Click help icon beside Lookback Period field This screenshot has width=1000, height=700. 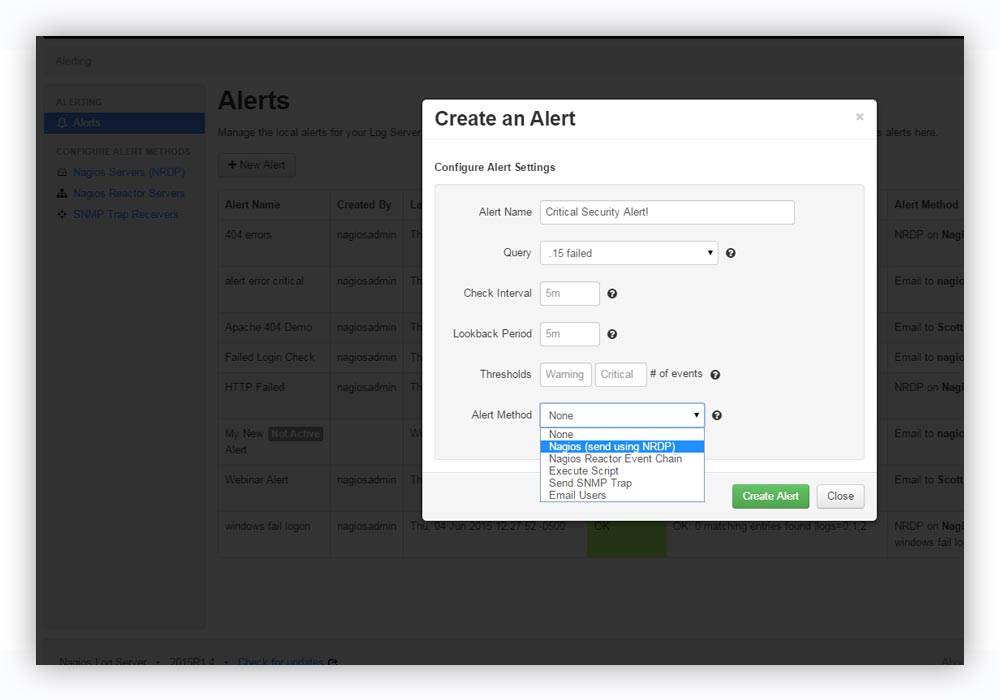pos(612,334)
